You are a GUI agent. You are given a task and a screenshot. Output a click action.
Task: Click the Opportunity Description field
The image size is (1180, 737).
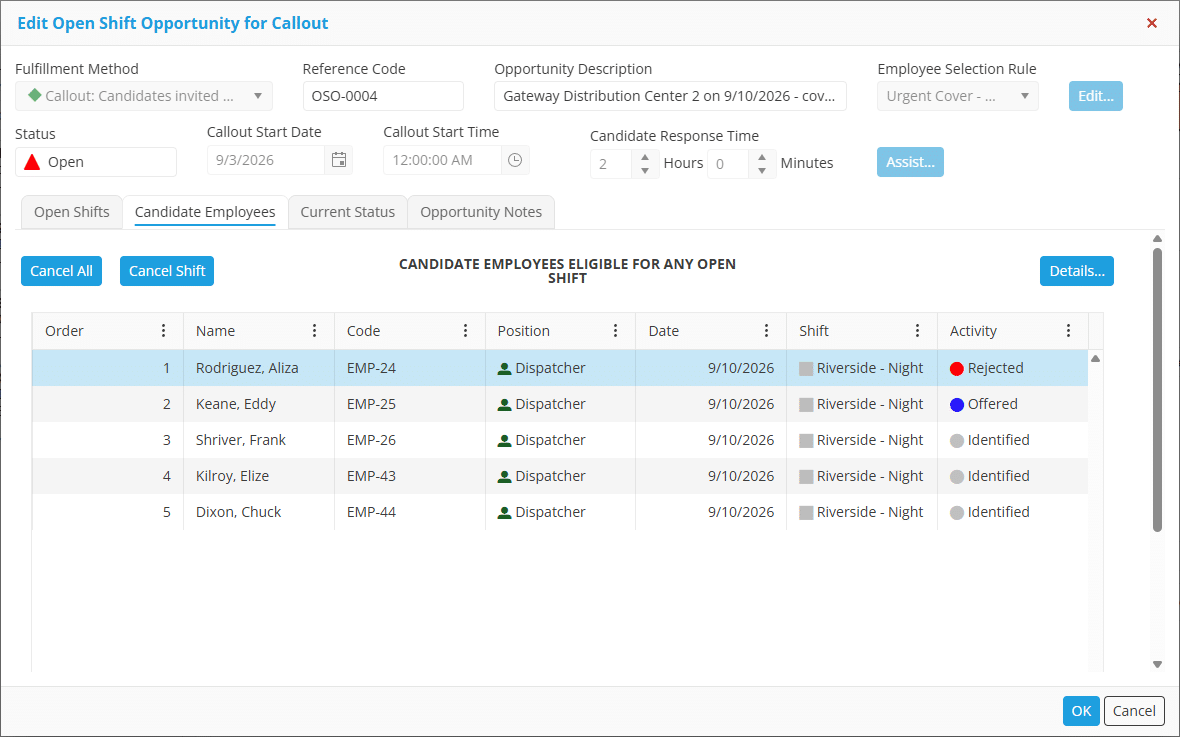(670, 96)
